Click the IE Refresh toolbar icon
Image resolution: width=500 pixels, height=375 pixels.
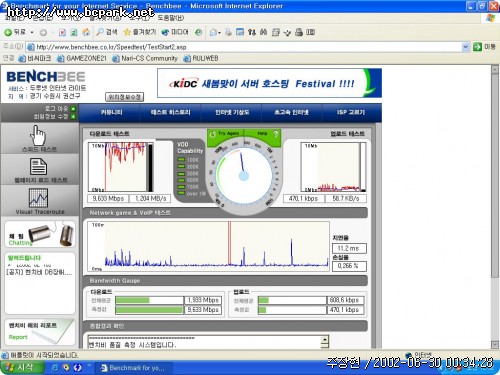coord(74,32)
